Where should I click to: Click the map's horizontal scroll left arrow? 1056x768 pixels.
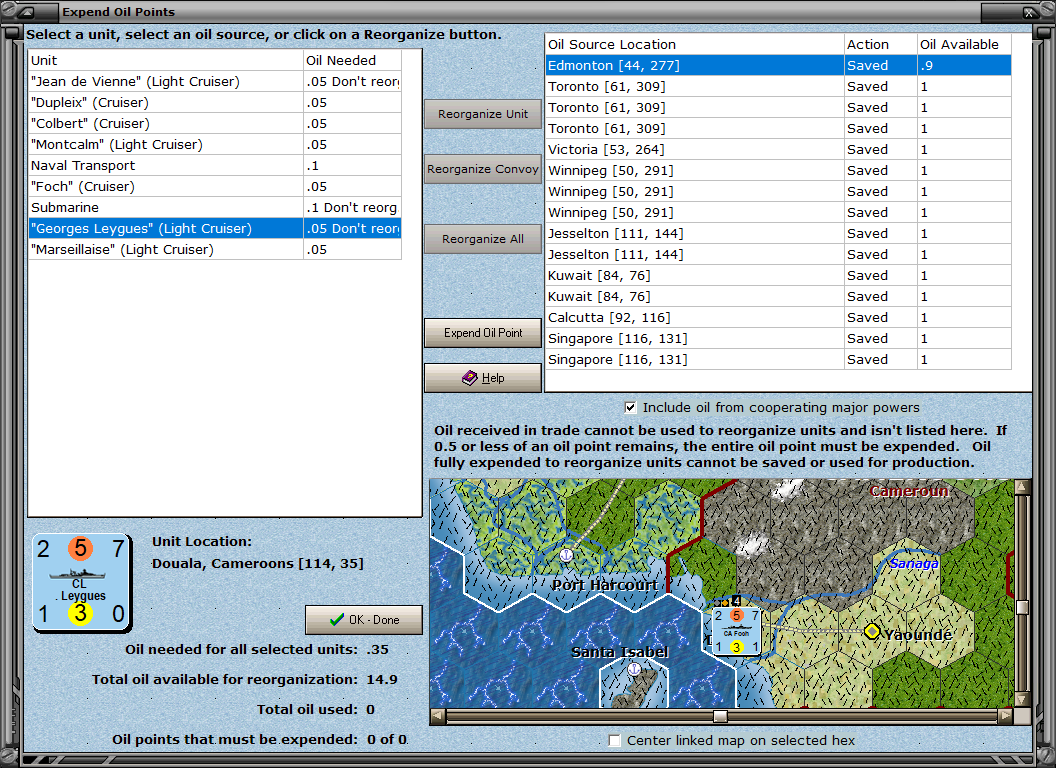click(x=438, y=715)
